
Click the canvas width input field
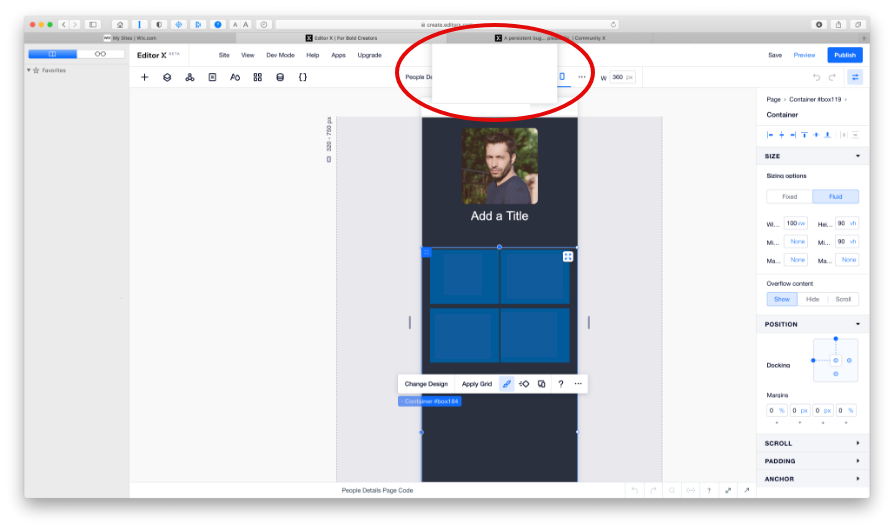[622, 77]
